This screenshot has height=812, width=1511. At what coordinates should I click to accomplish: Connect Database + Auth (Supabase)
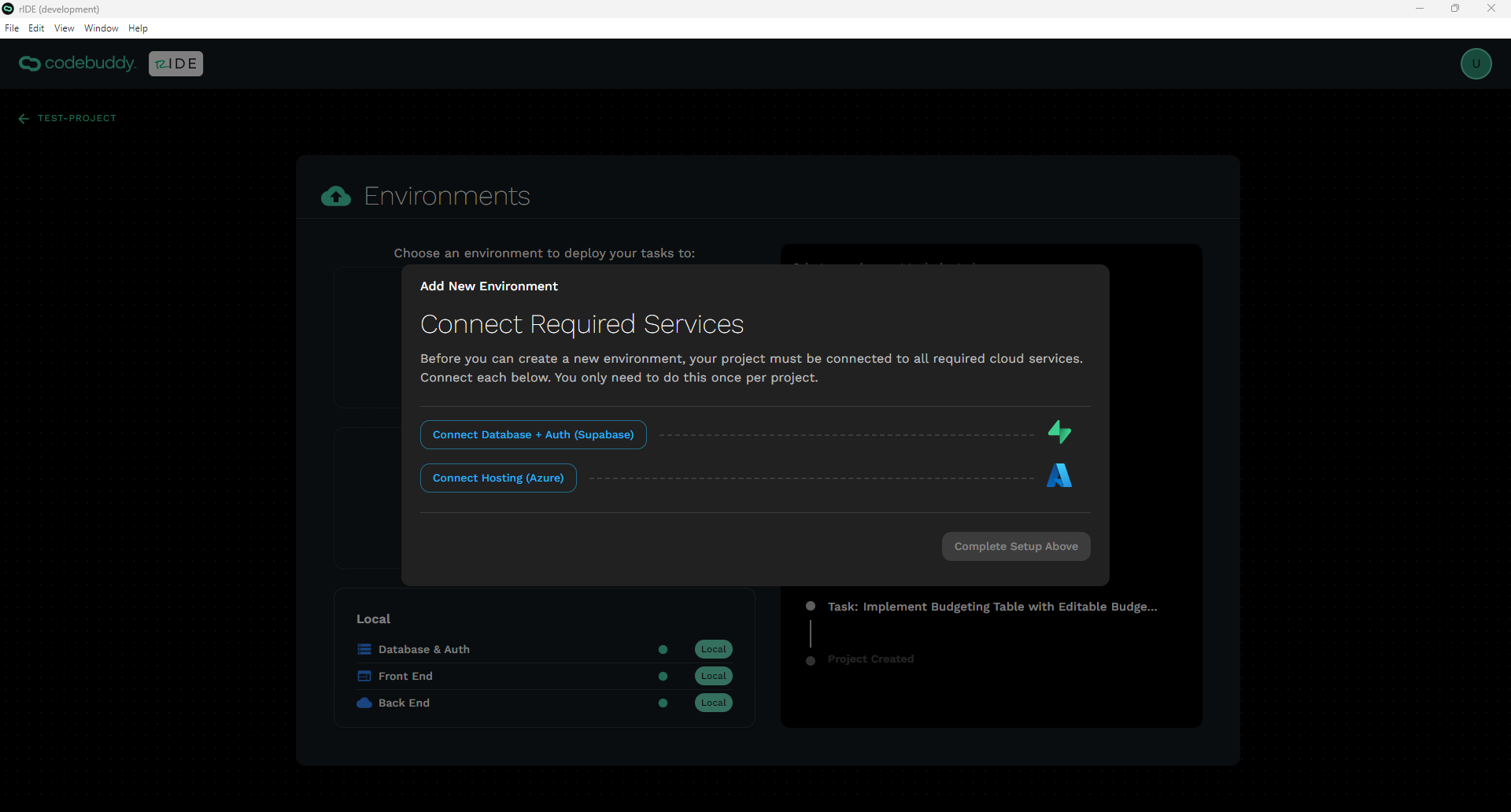click(533, 435)
